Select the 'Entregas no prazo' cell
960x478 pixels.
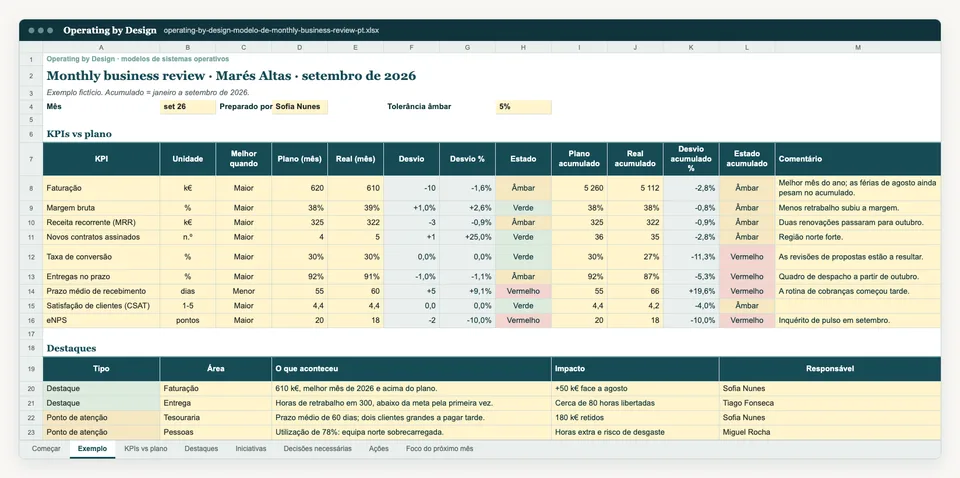101,277
